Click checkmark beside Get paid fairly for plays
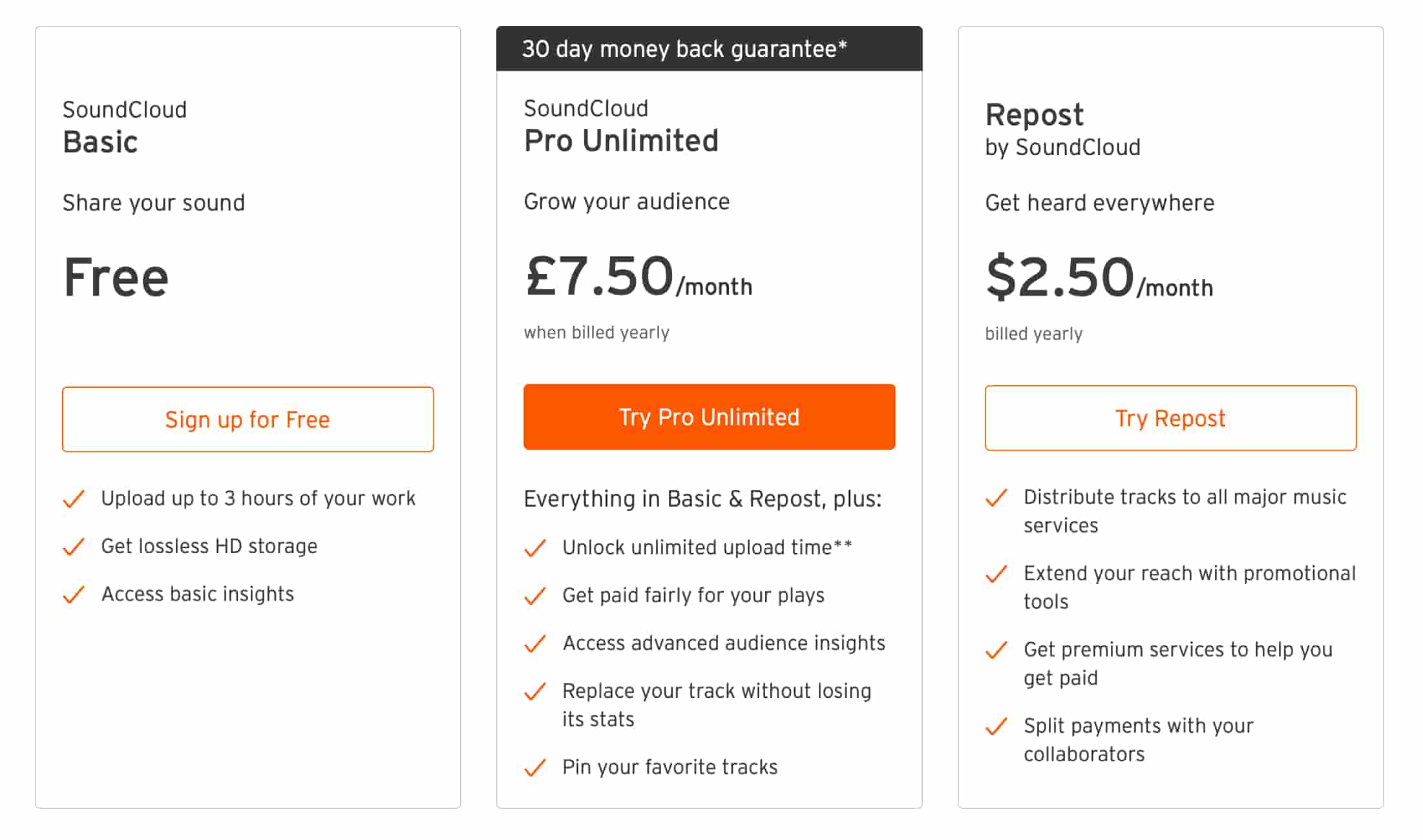Viewport: 1423px width, 840px height. 535,596
